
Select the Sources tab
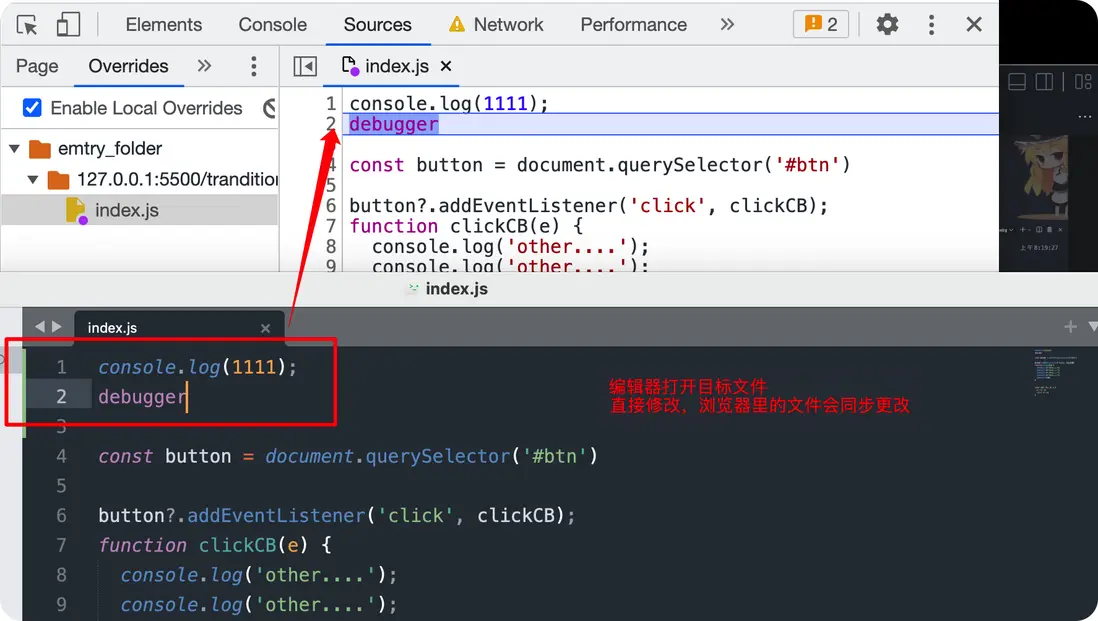[x=377, y=25]
